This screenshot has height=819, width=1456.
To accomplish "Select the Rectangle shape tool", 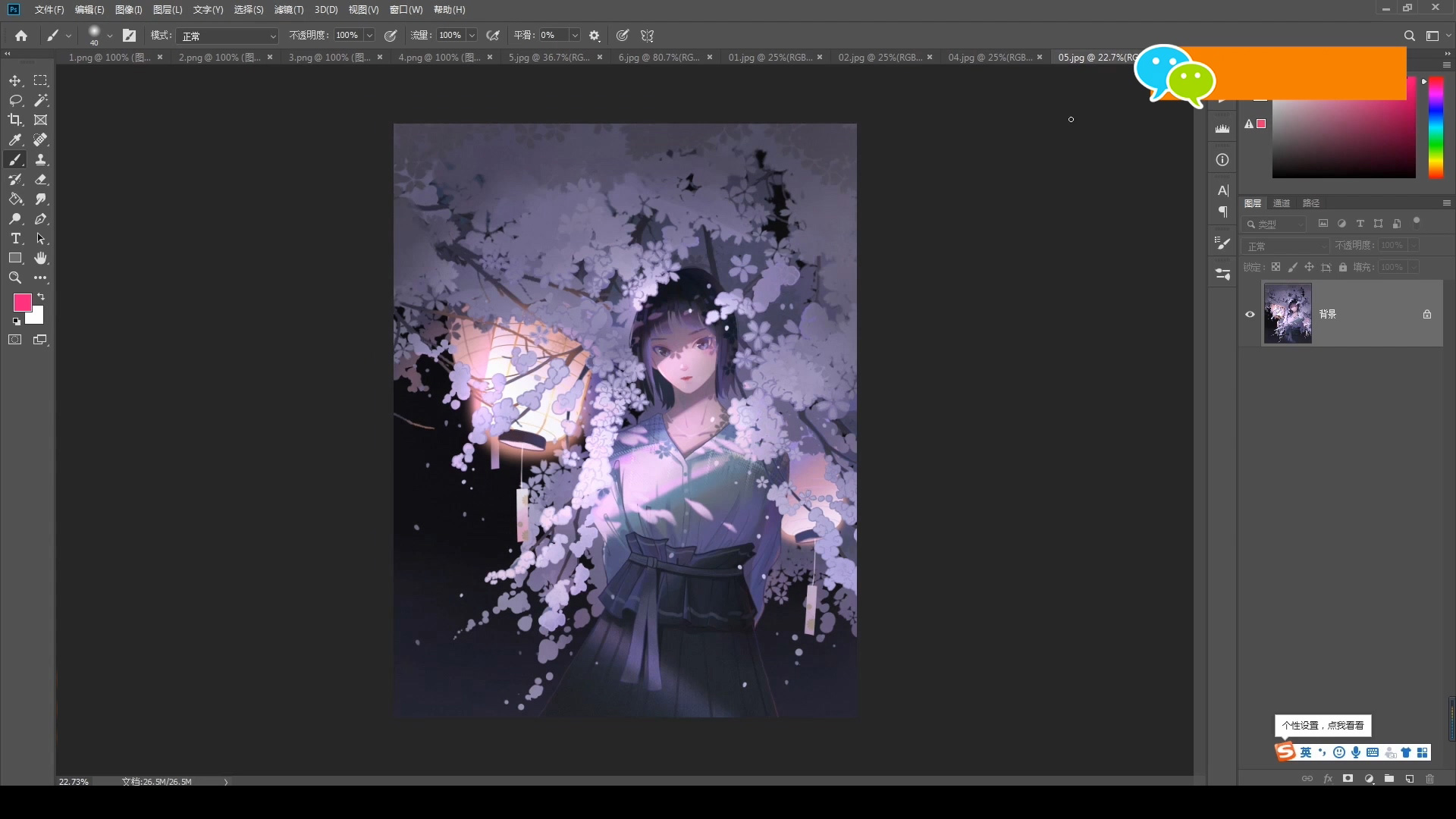I will click(15, 258).
